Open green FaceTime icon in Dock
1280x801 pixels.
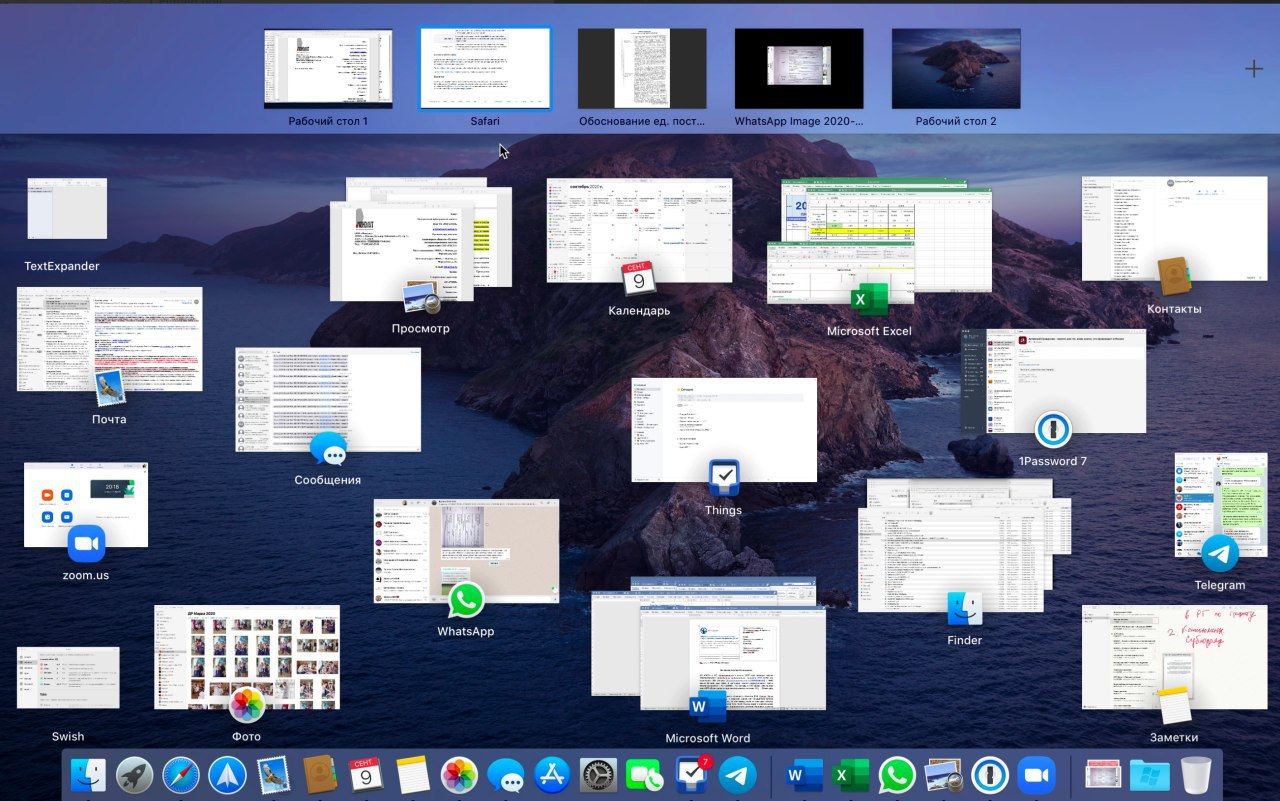click(x=645, y=775)
